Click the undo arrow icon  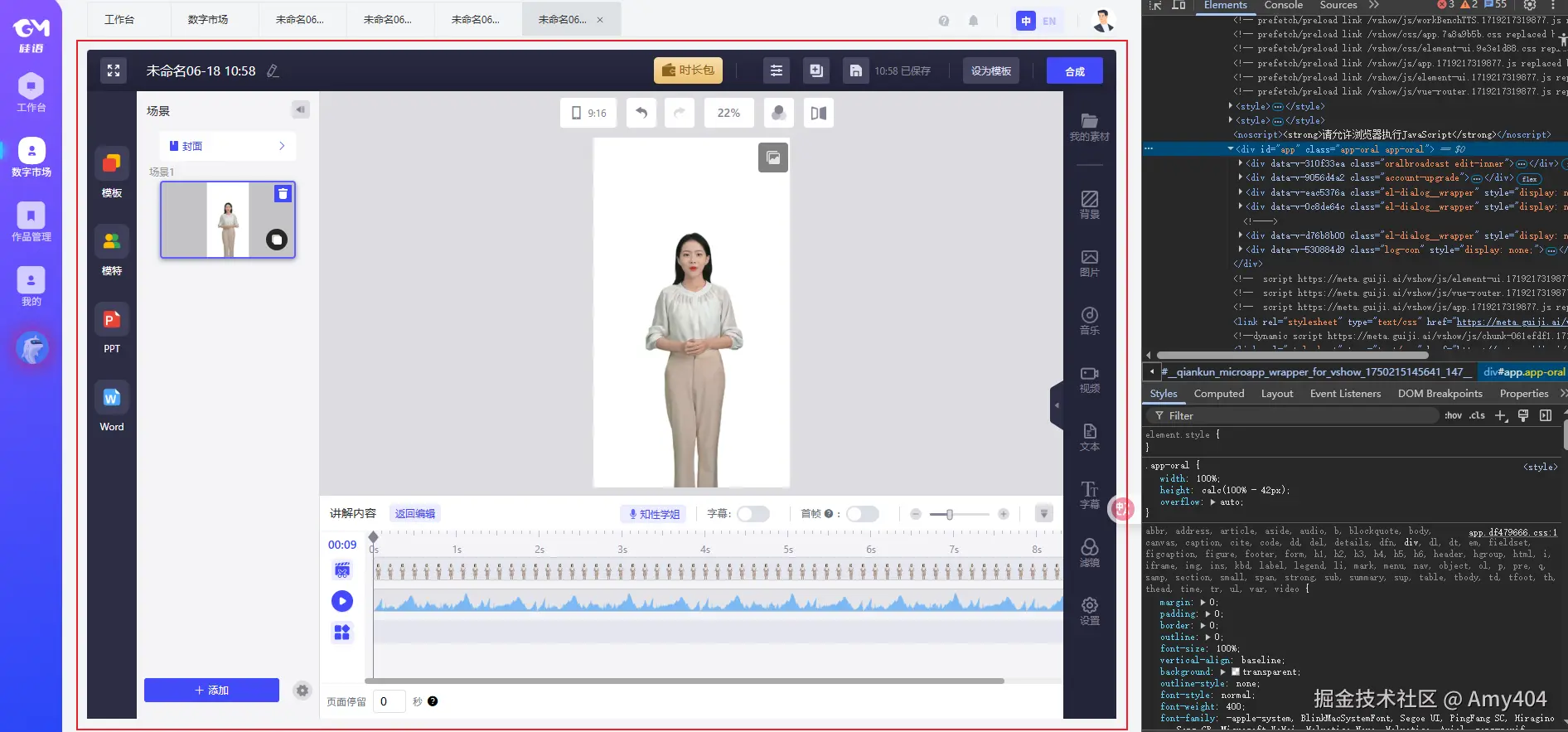[641, 113]
